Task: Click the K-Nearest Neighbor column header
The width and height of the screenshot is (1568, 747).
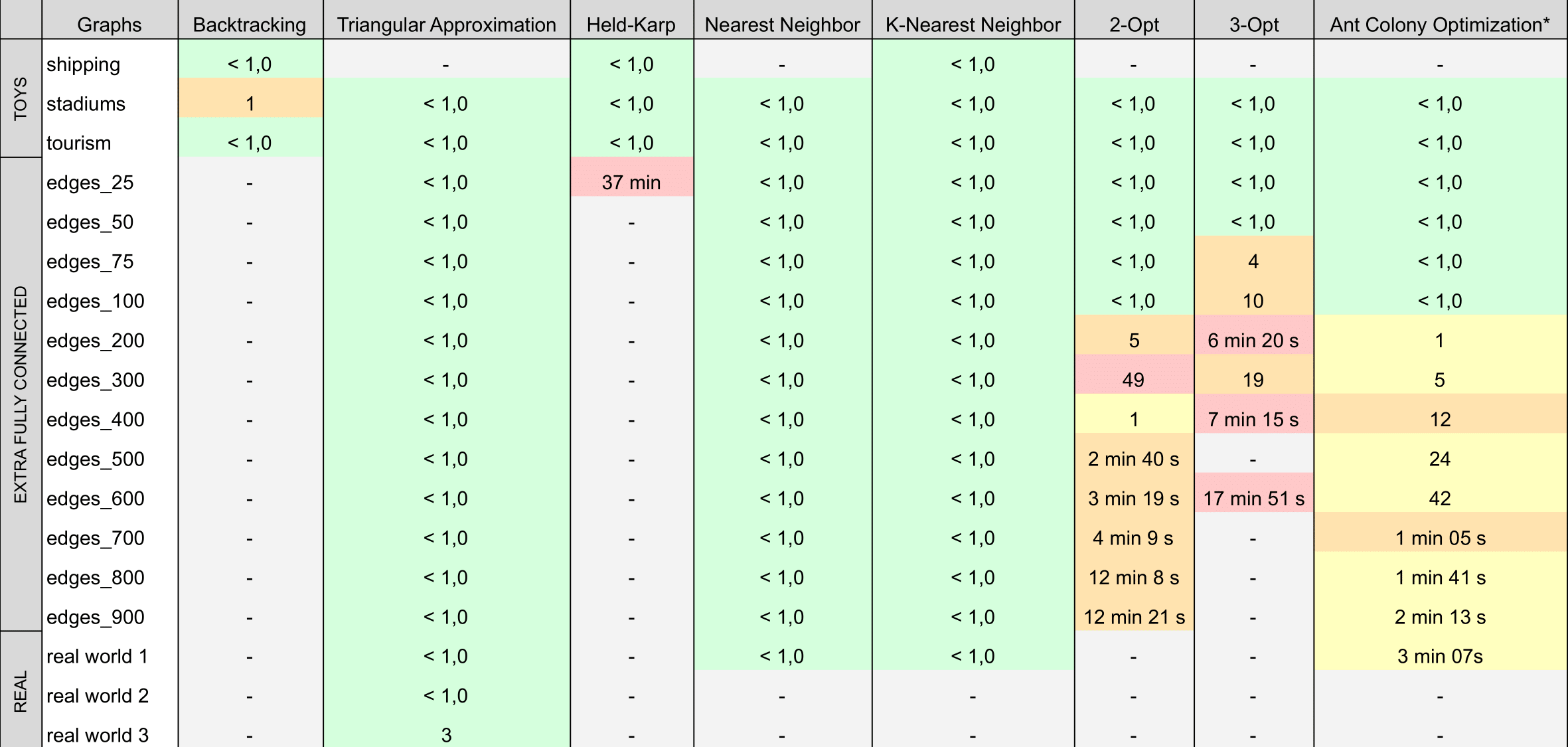Action: [x=973, y=25]
